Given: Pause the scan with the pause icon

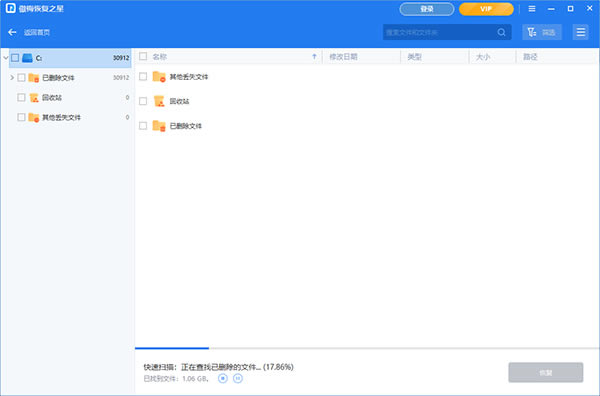Looking at the screenshot, I should point(238,378).
